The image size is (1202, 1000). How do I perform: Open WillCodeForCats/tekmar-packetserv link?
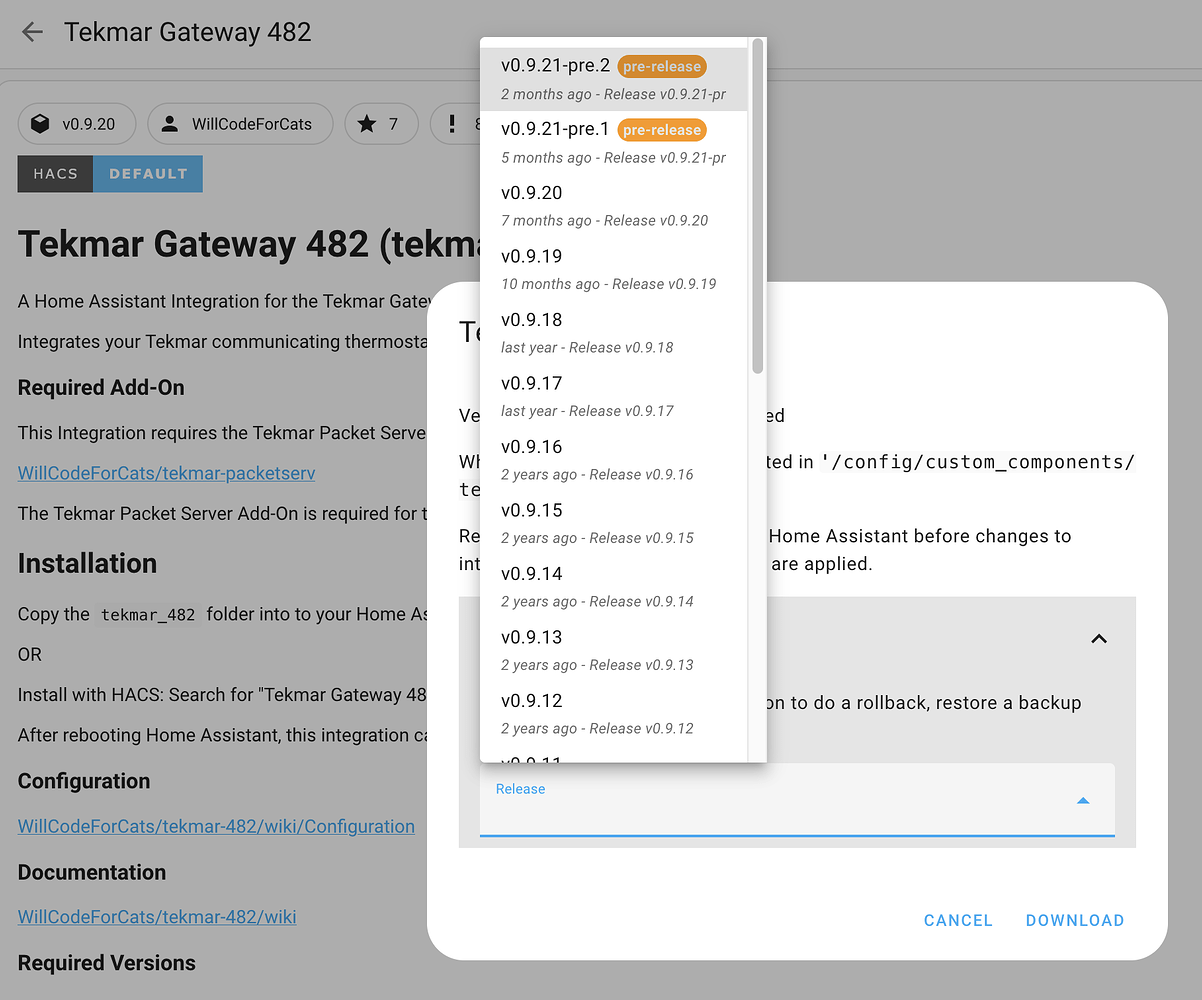166,473
